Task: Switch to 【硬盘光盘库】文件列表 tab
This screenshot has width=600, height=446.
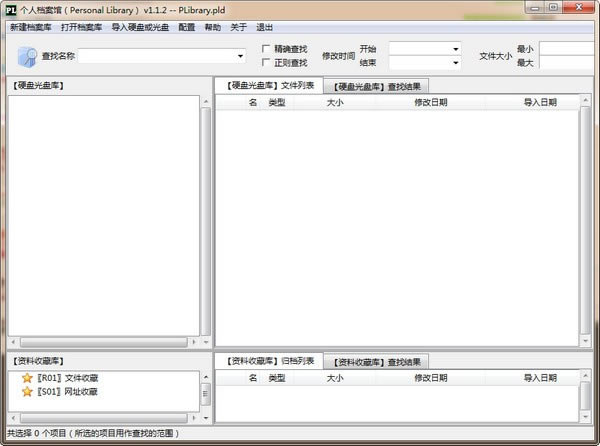Action: pyautogui.click(x=269, y=85)
